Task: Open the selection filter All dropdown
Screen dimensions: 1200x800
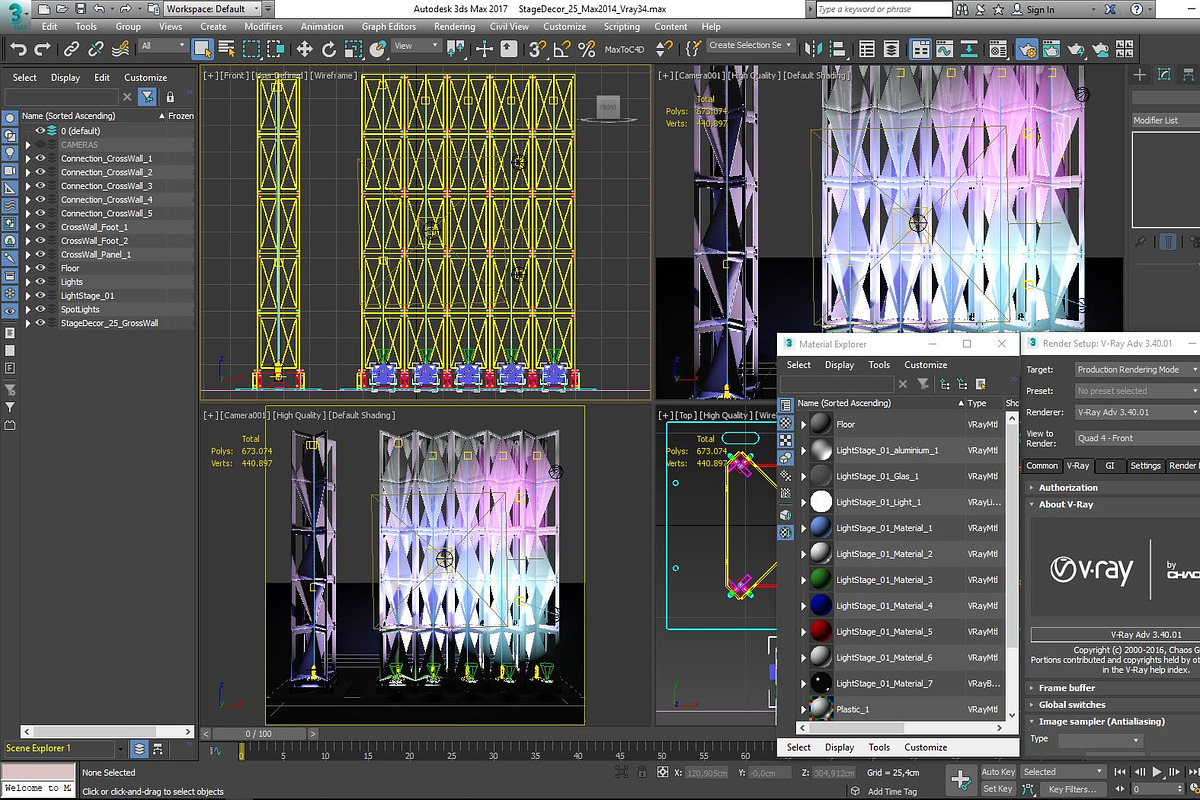Action: pos(162,46)
